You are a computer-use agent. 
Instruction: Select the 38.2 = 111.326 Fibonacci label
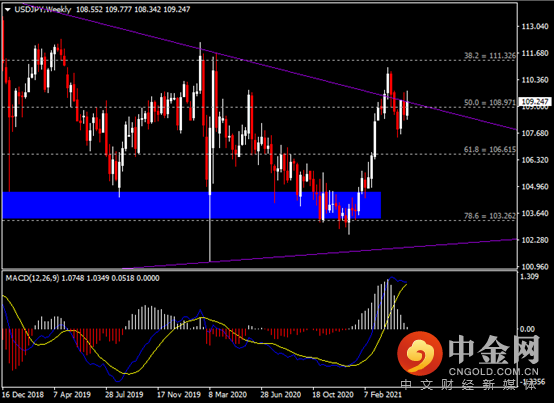[x=490, y=55]
